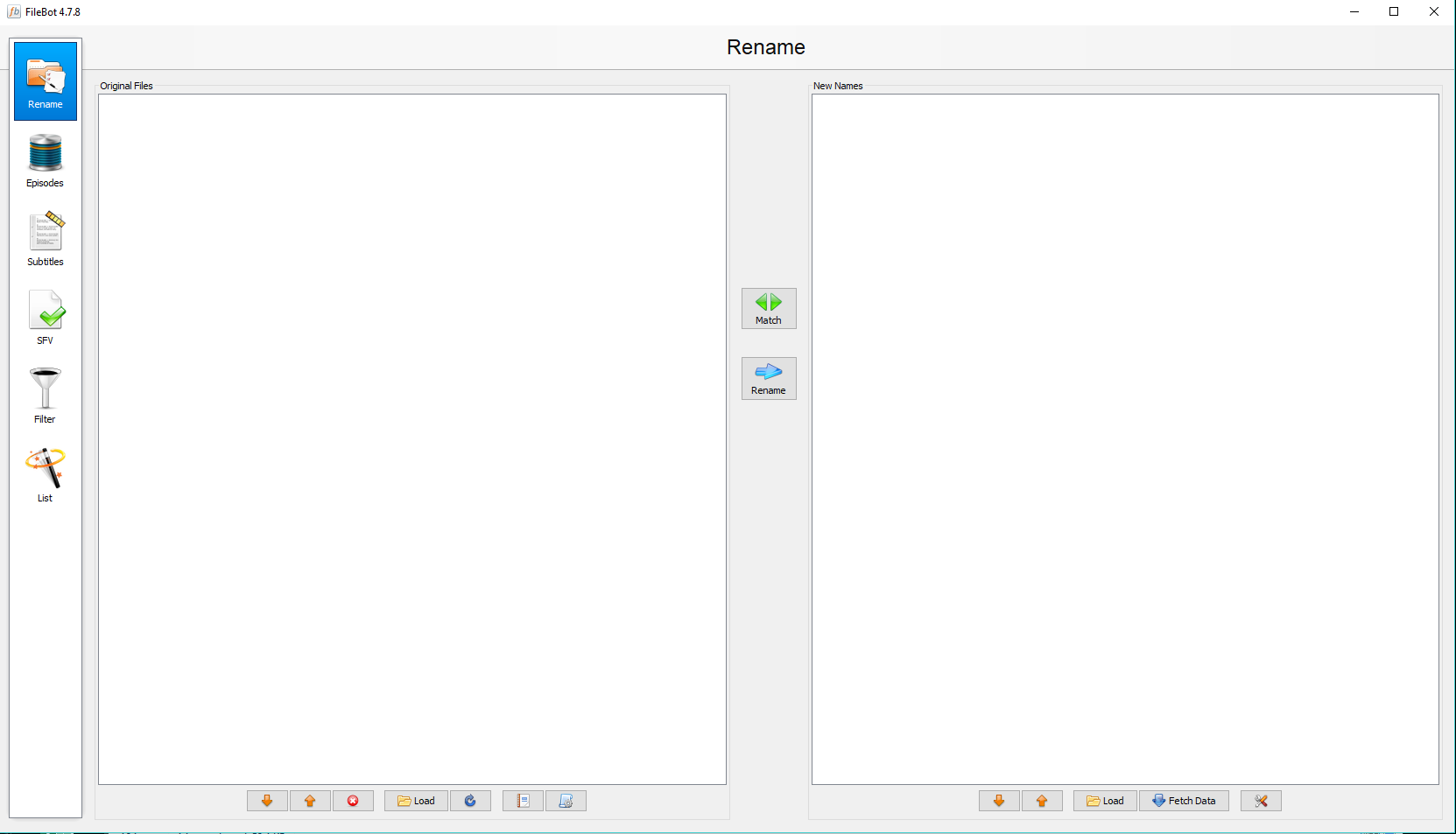Open the List panel
Screen dimensions: 1456x834
[x=46, y=476]
